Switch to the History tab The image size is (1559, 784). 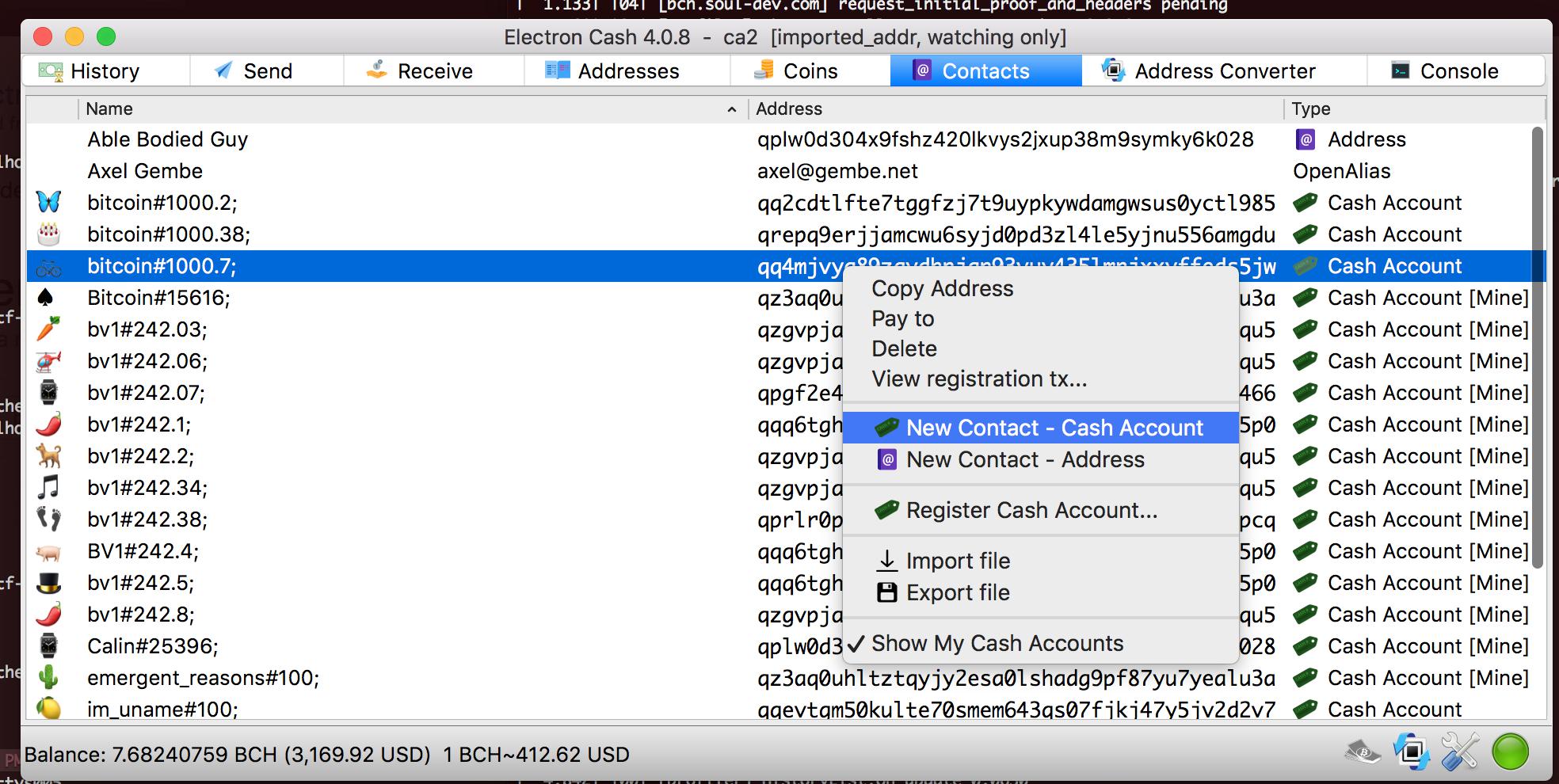tap(106, 71)
